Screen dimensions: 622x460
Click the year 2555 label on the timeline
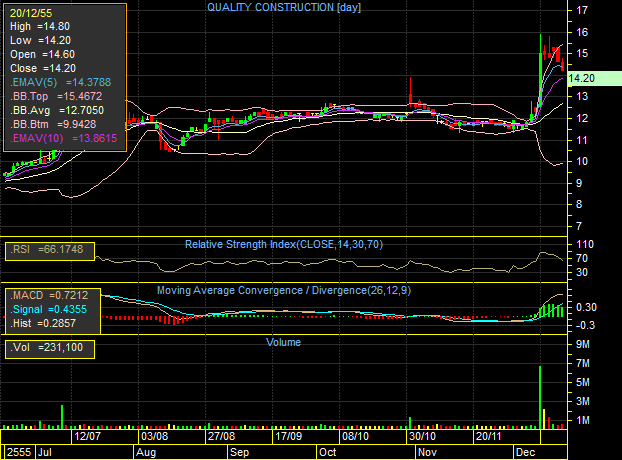[x=19, y=452]
